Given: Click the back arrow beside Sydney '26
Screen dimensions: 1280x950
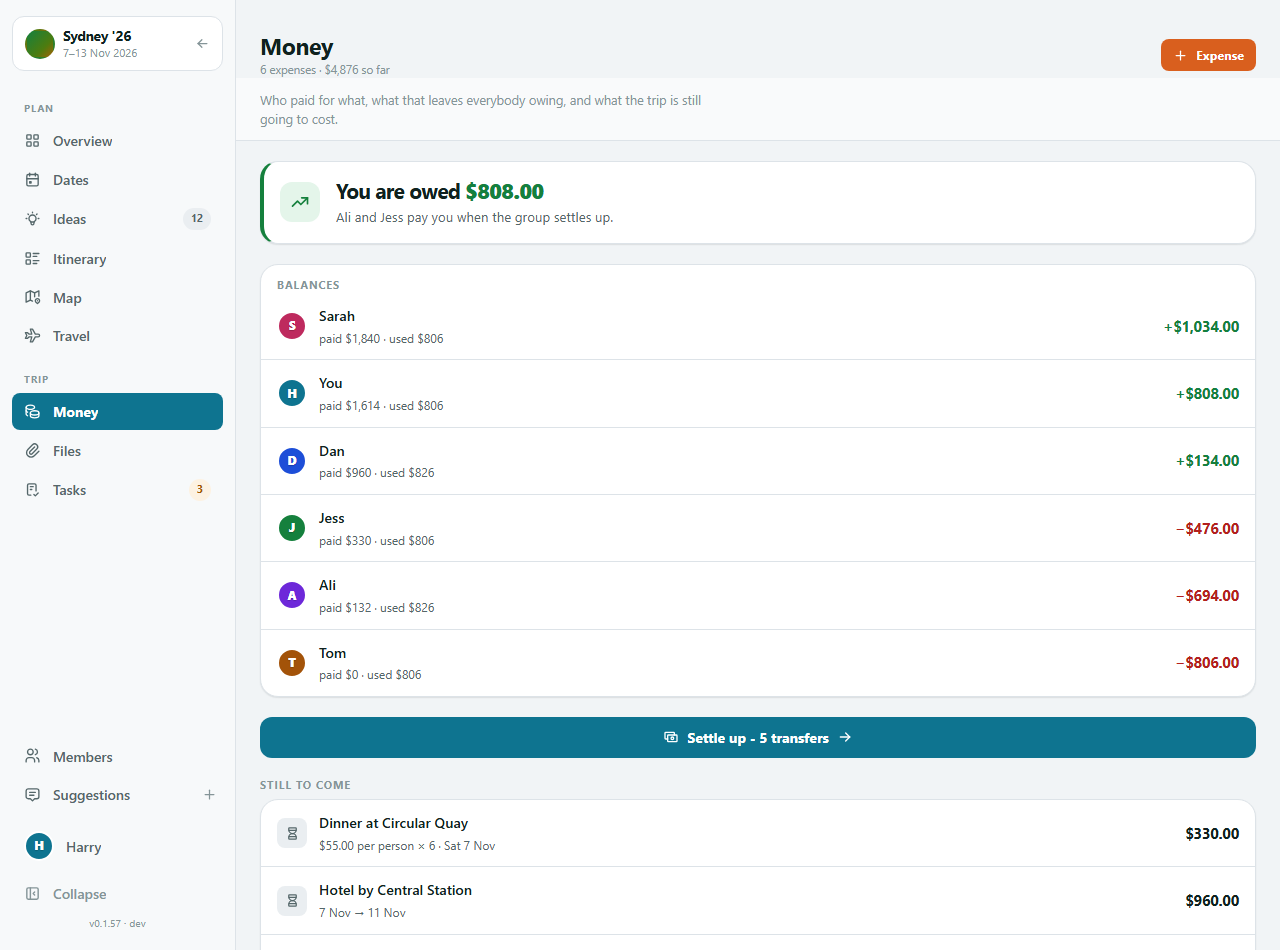Looking at the screenshot, I should coord(202,43).
